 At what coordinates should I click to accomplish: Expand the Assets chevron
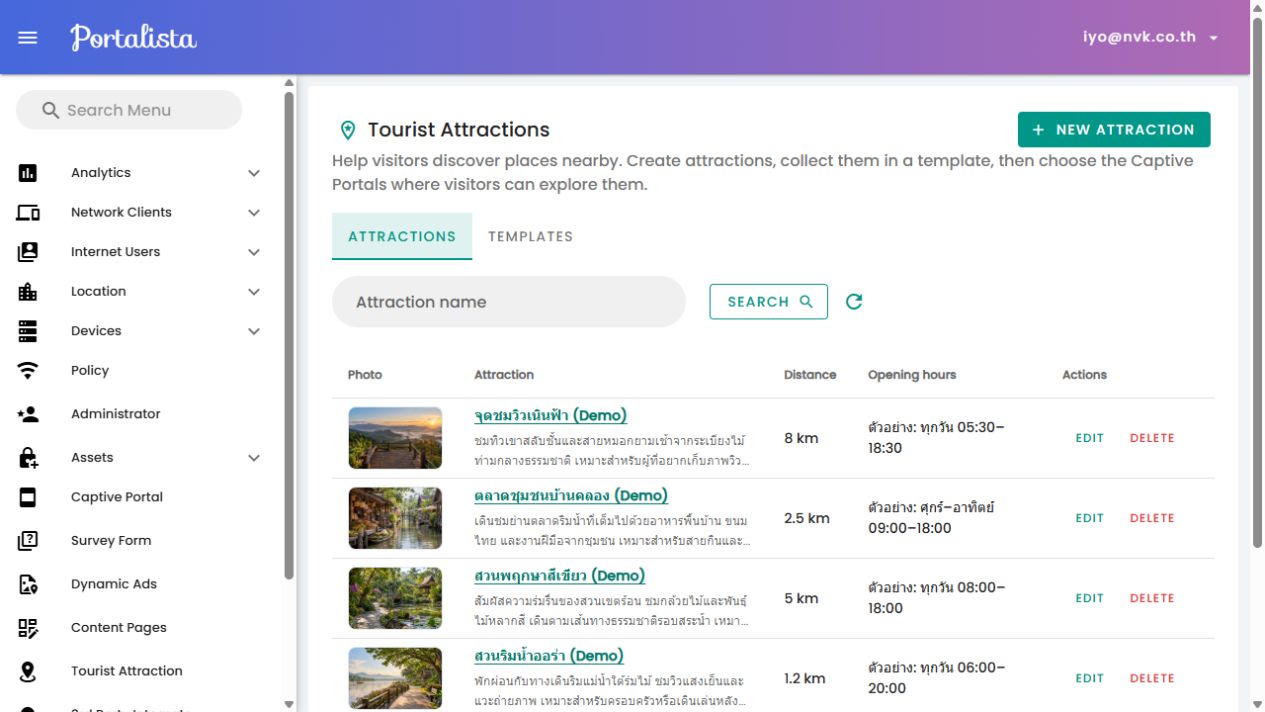click(254, 458)
